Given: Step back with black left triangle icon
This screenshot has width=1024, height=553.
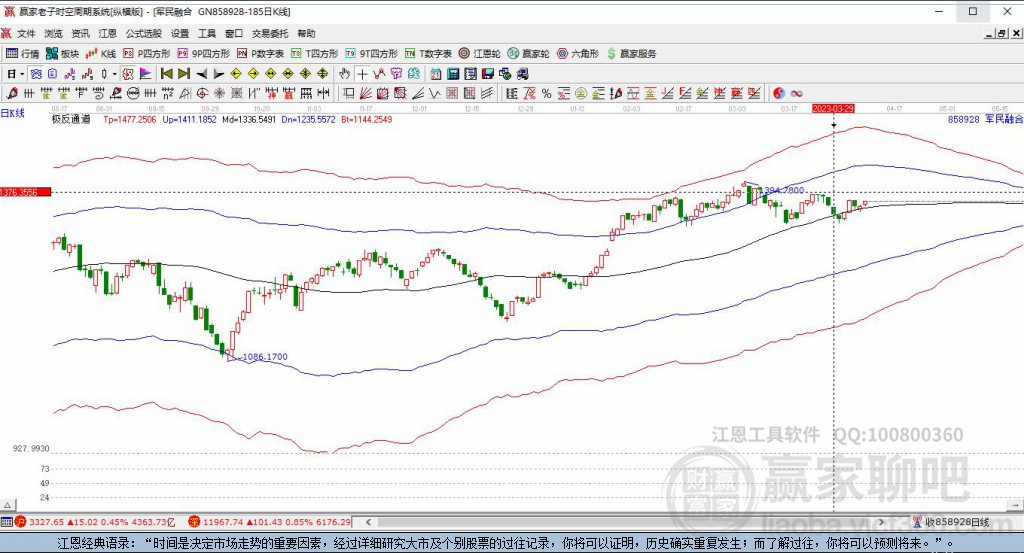Looking at the screenshot, I should tap(202, 74).
